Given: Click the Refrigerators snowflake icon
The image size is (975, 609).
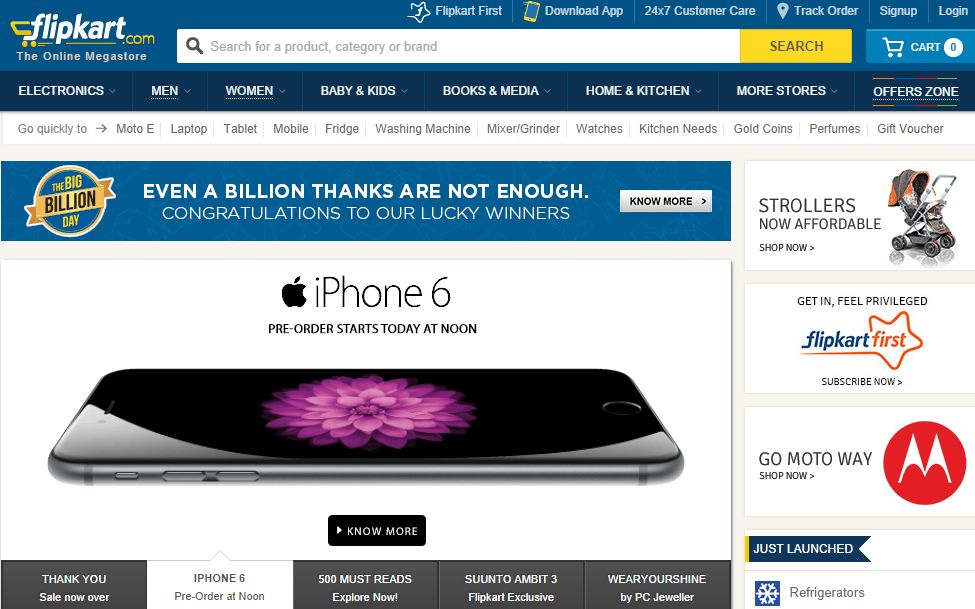Looking at the screenshot, I should tap(767, 593).
